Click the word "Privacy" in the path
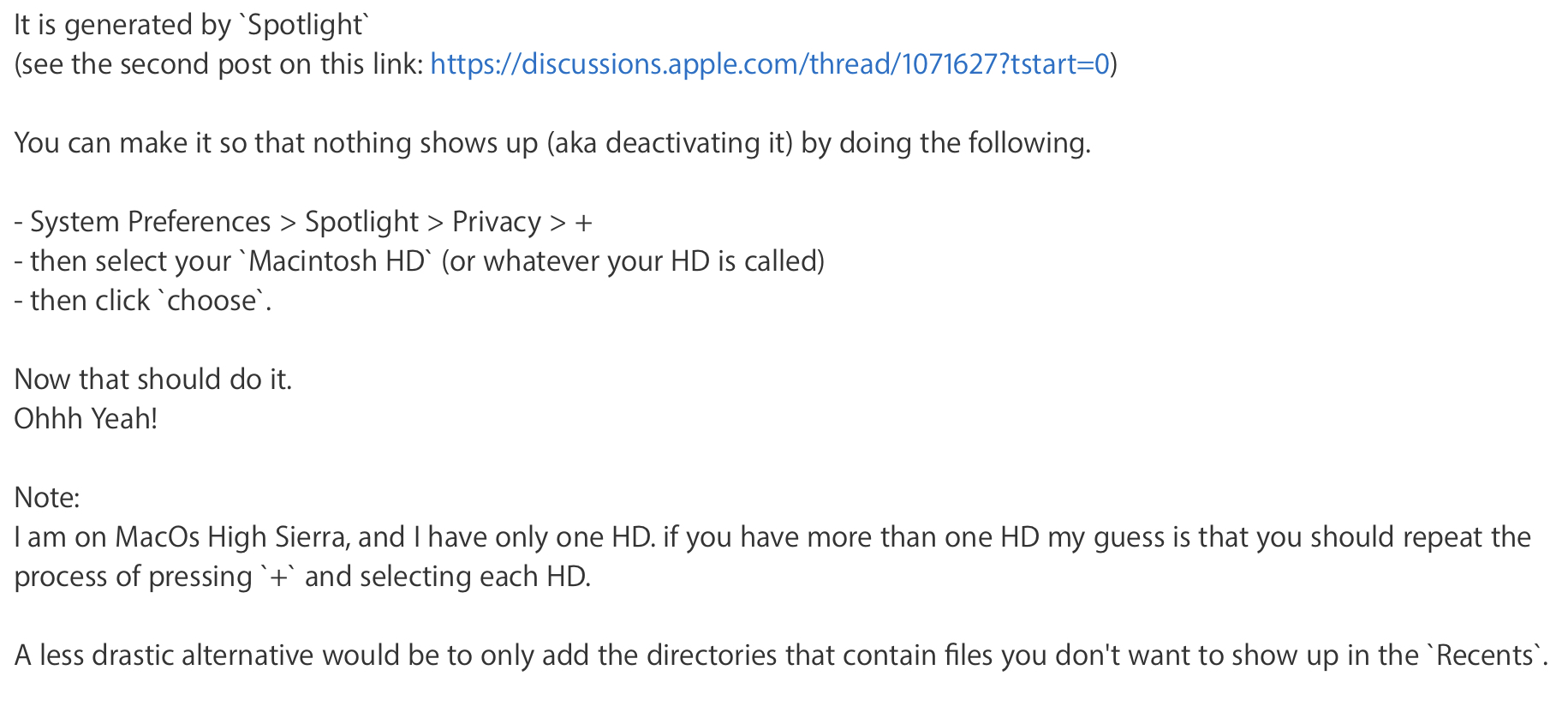 pyautogui.click(x=496, y=222)
